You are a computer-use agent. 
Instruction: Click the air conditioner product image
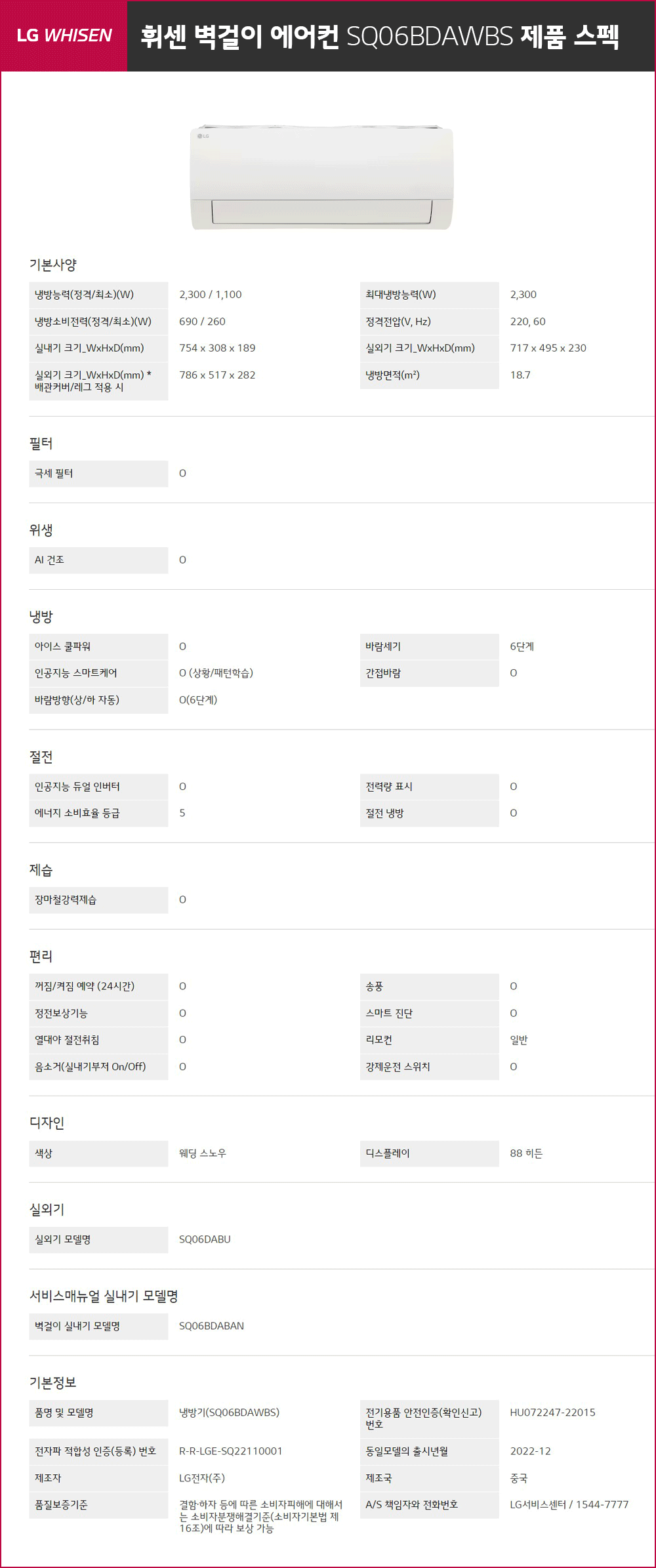(x=321, y=176)
